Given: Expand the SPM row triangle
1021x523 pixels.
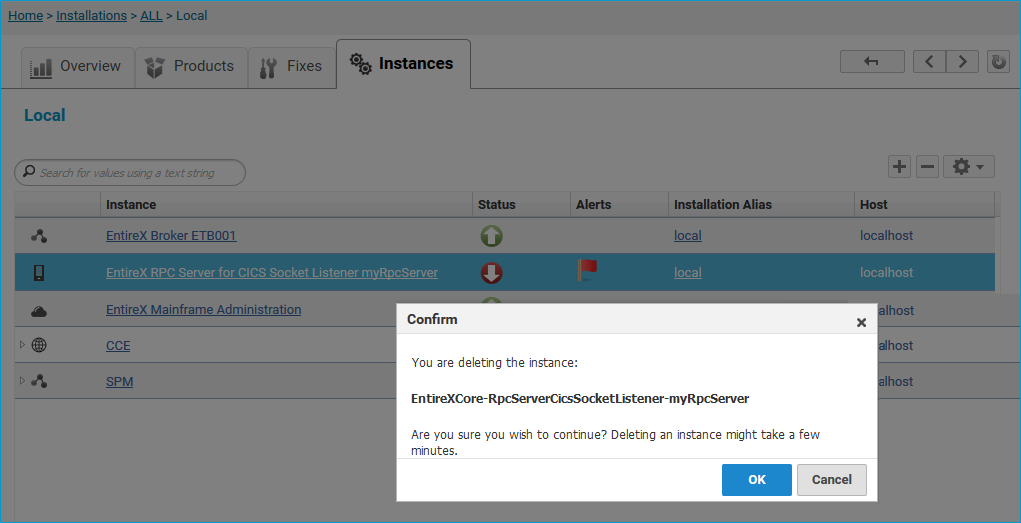Looking at the screenshot, I should (x=22, y=380).
